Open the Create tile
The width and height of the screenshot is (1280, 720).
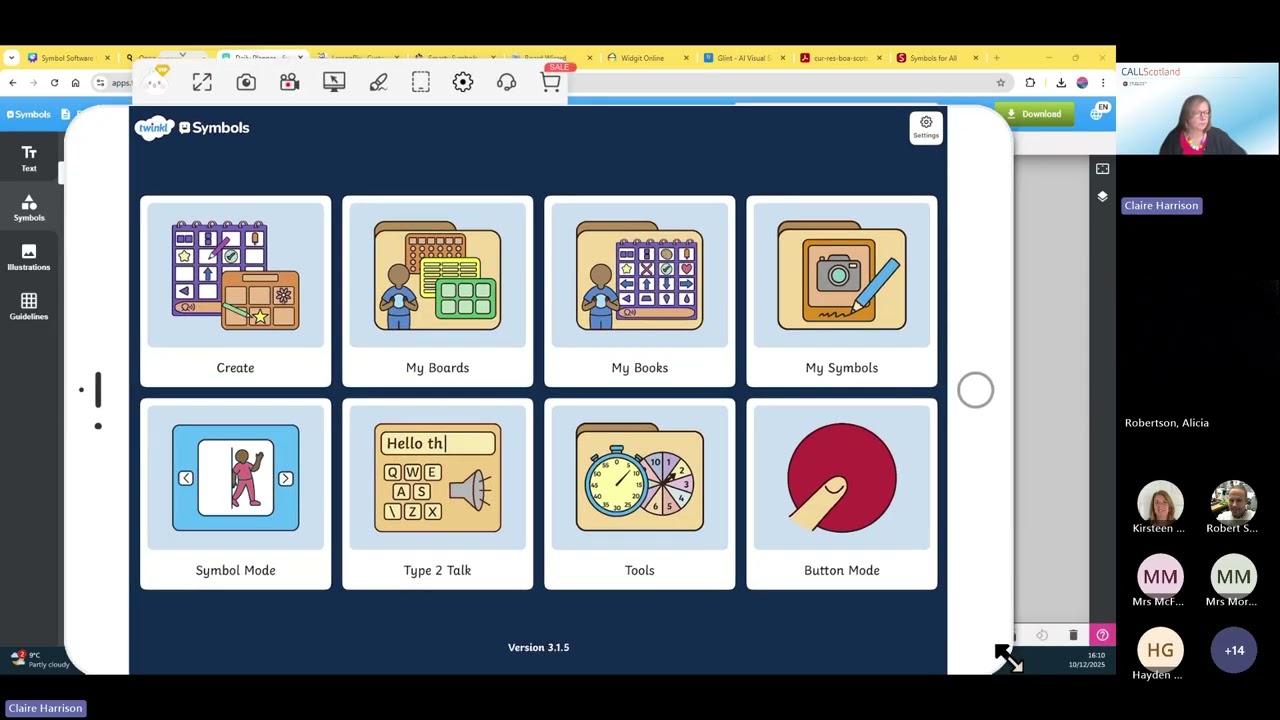click(235, 291)
